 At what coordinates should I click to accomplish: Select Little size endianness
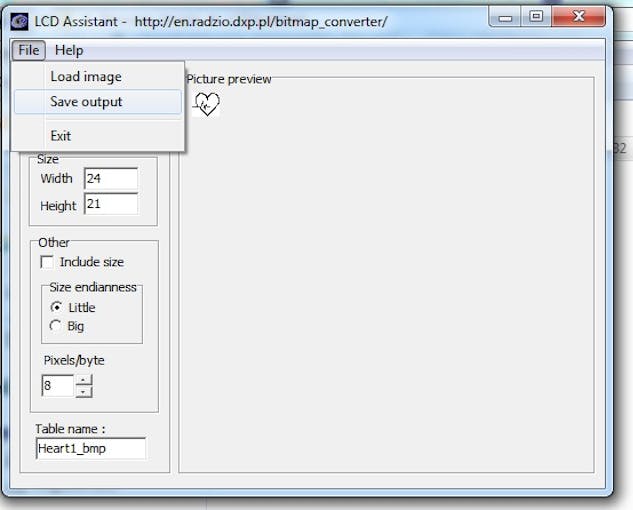(56, 307)
